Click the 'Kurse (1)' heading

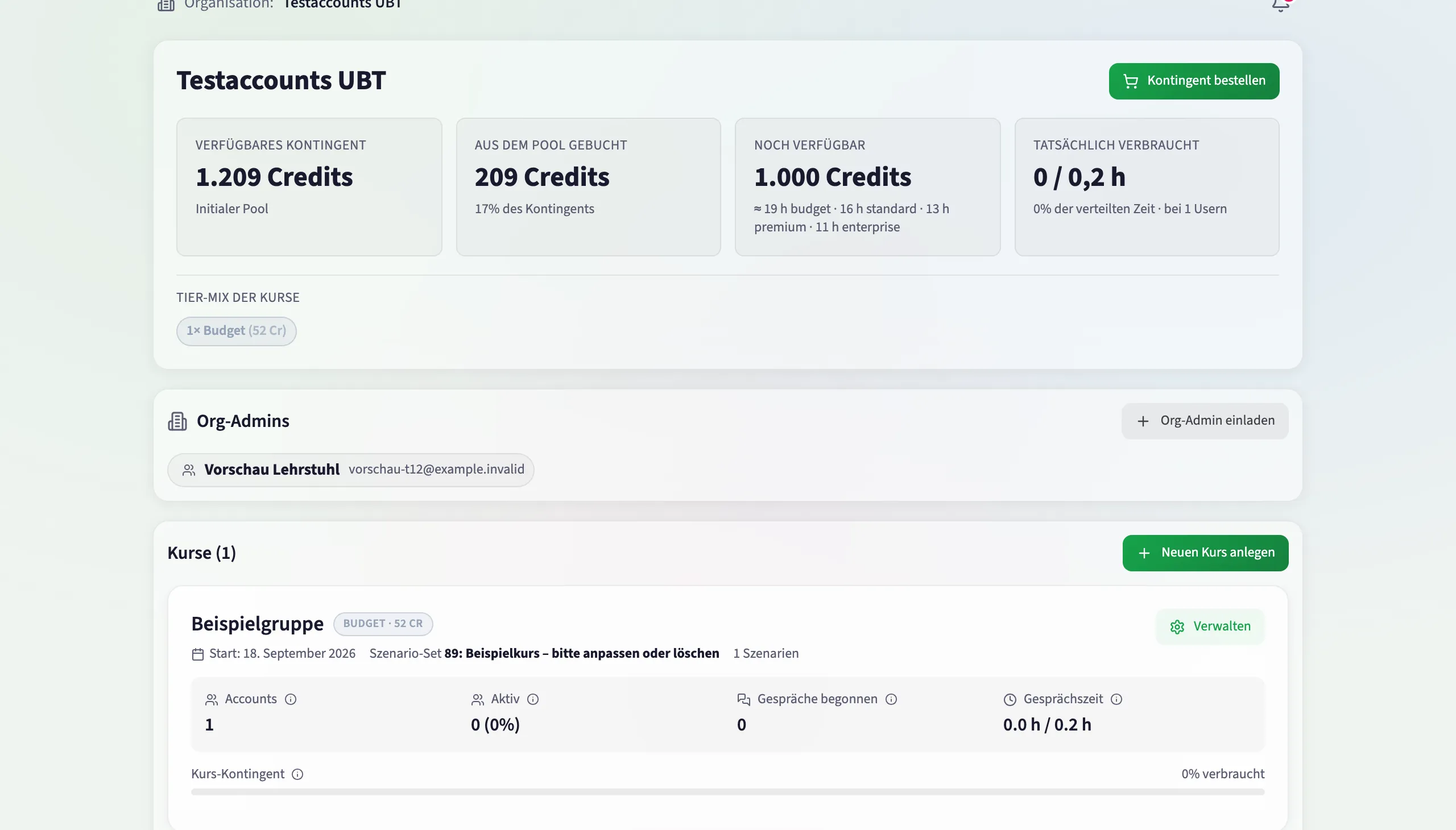pyautogui.click(x=202, y=553)
